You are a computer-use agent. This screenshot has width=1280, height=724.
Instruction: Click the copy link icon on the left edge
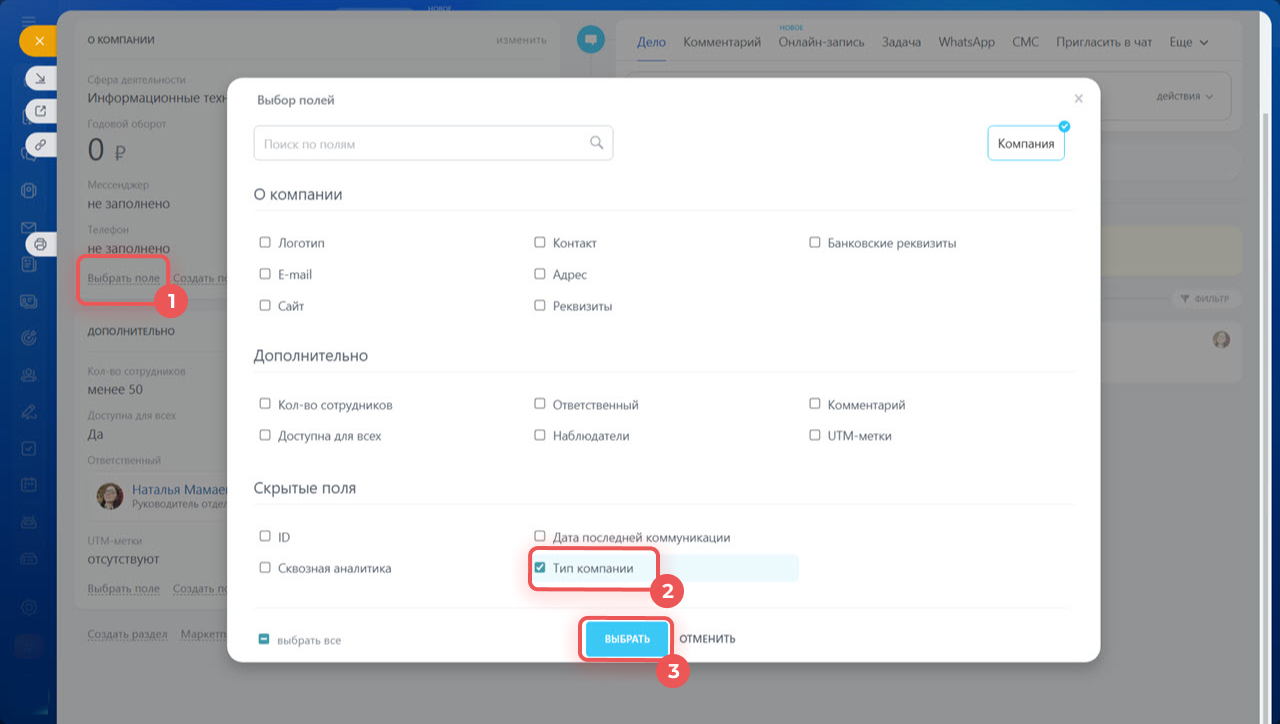41,144
